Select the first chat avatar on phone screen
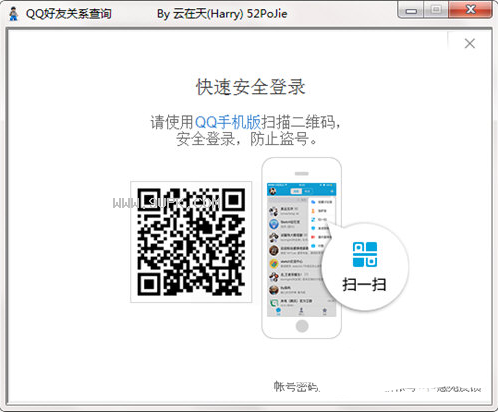The height and width of the screenshot is (412, 498). point(274,211)
